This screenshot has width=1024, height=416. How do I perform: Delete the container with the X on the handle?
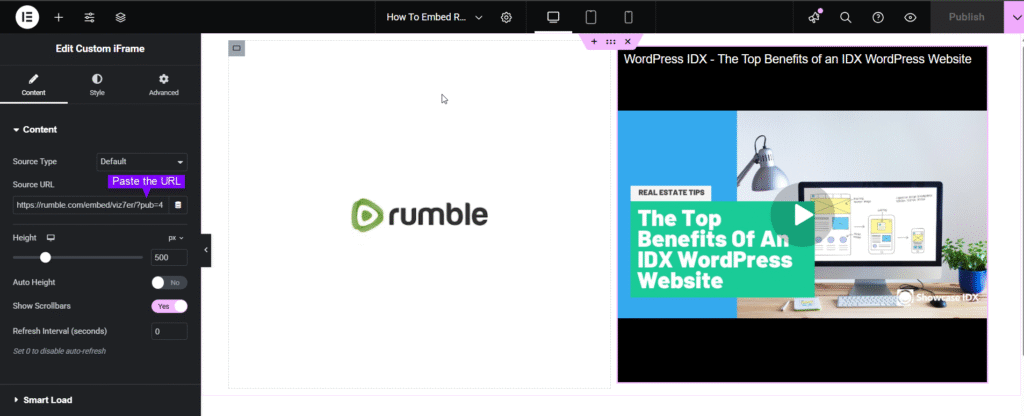(x=628, y=42)
